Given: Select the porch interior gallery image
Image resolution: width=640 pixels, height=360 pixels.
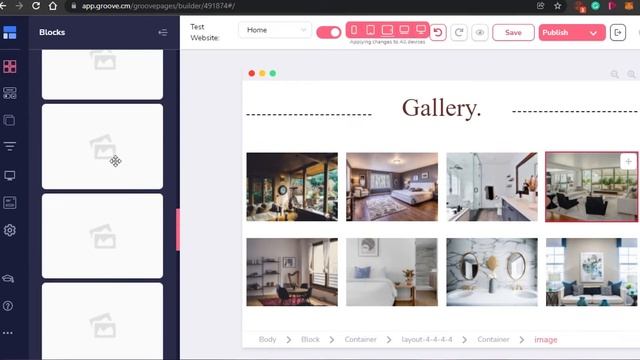Looking at the screenshot, I should tap(292, 187).
